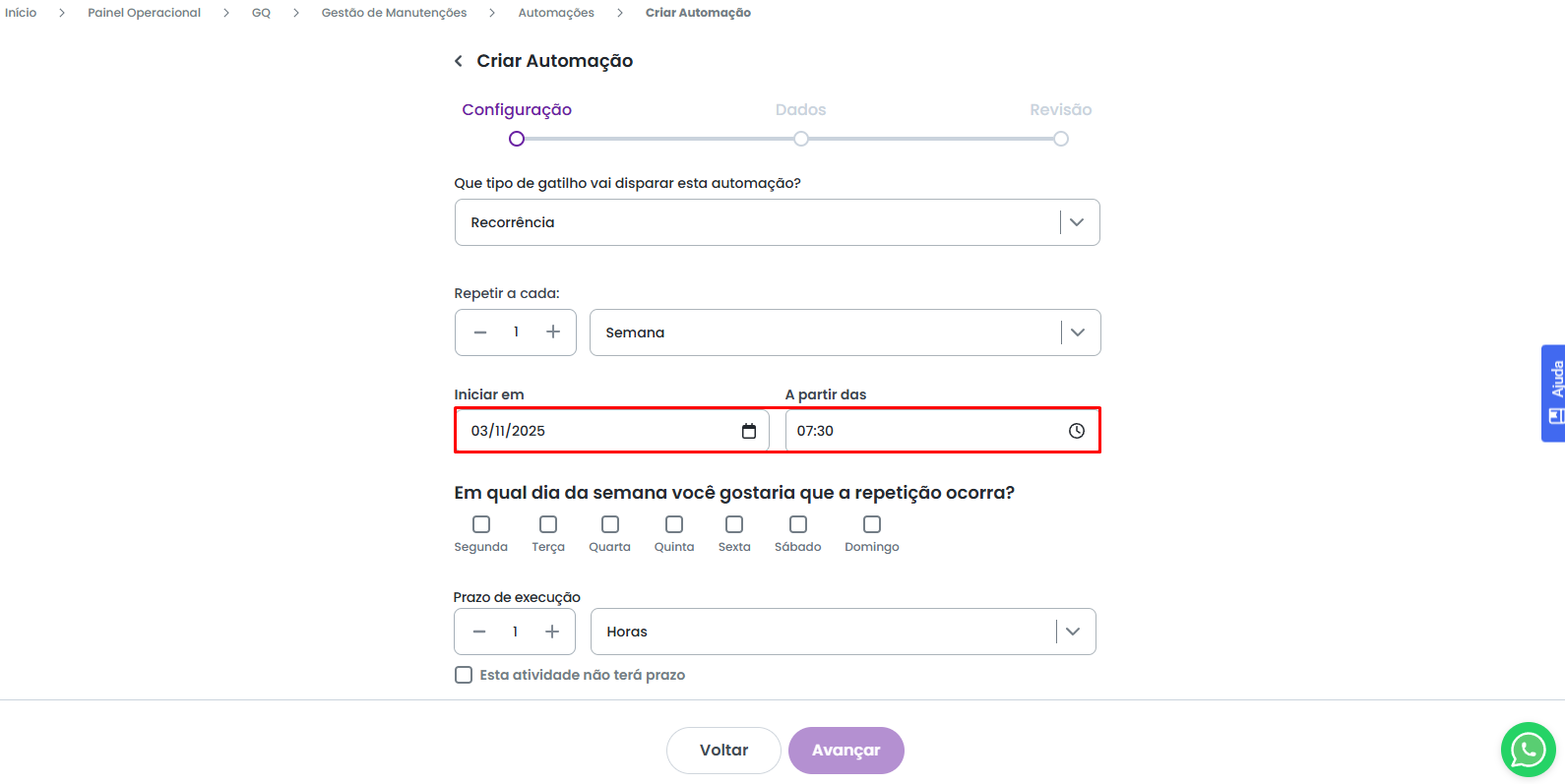The image size is (1565, 784).
Task: Open the calendar picker icon
Action: click(x=749, y=431)
